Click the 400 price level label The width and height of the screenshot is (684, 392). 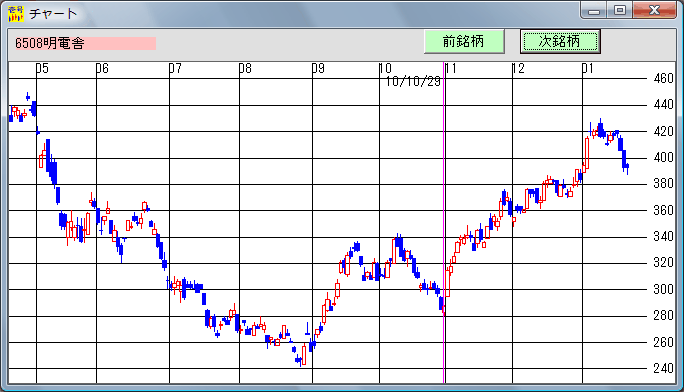663,157
